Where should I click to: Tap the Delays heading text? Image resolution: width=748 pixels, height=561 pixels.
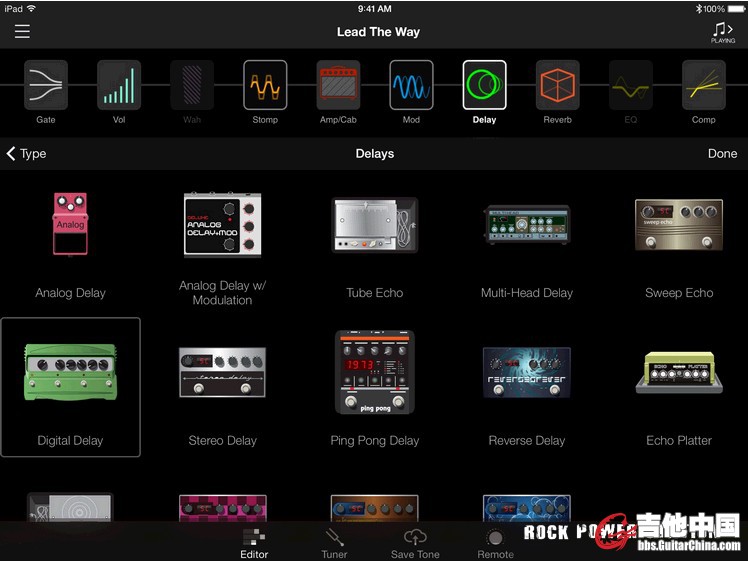point(375,154)
